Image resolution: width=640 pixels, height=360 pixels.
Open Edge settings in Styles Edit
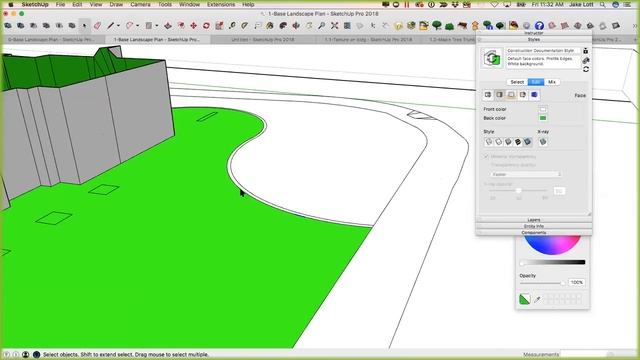pyautogui.click(x=488, y=95)
